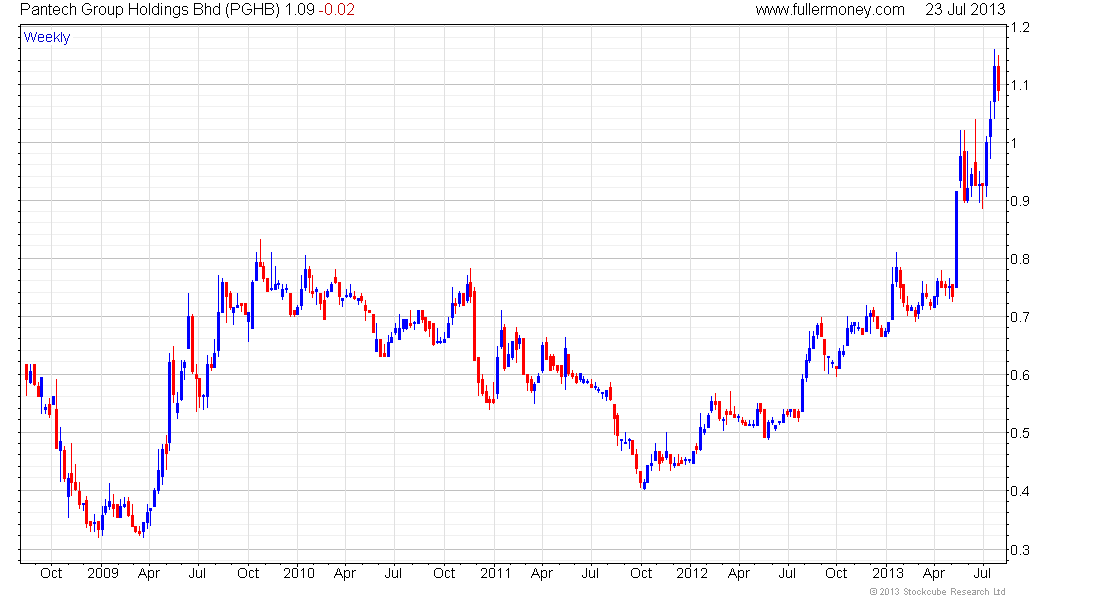This screenshot has width=1100, height=600.
Task: Click the 'Jul' label after 2013
Action: point(982,573)
